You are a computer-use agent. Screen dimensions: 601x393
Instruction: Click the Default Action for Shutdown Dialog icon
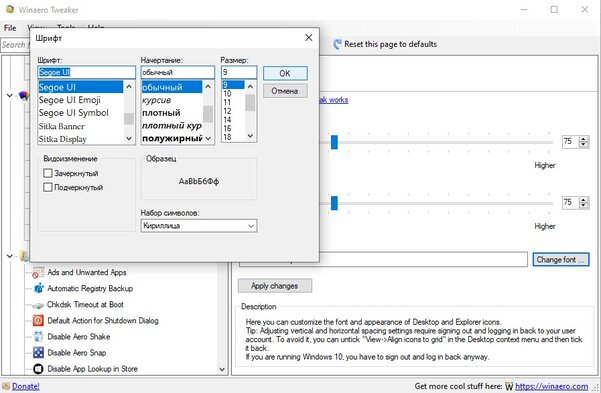click(38, 321)
